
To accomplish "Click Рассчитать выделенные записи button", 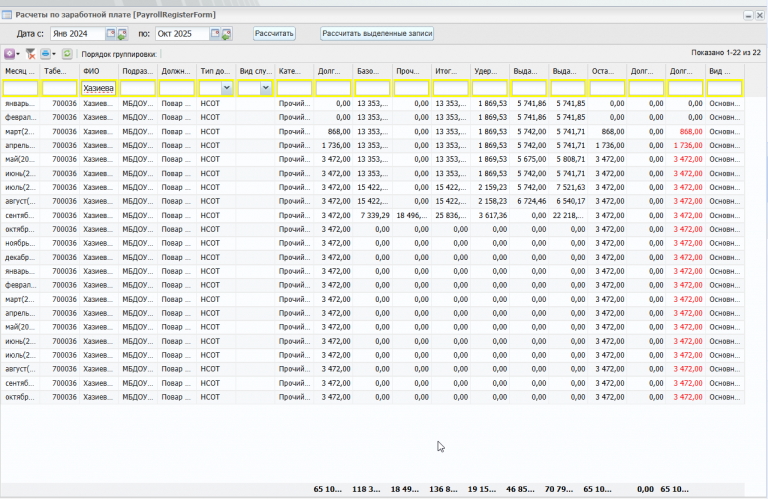I will [377, 34].
